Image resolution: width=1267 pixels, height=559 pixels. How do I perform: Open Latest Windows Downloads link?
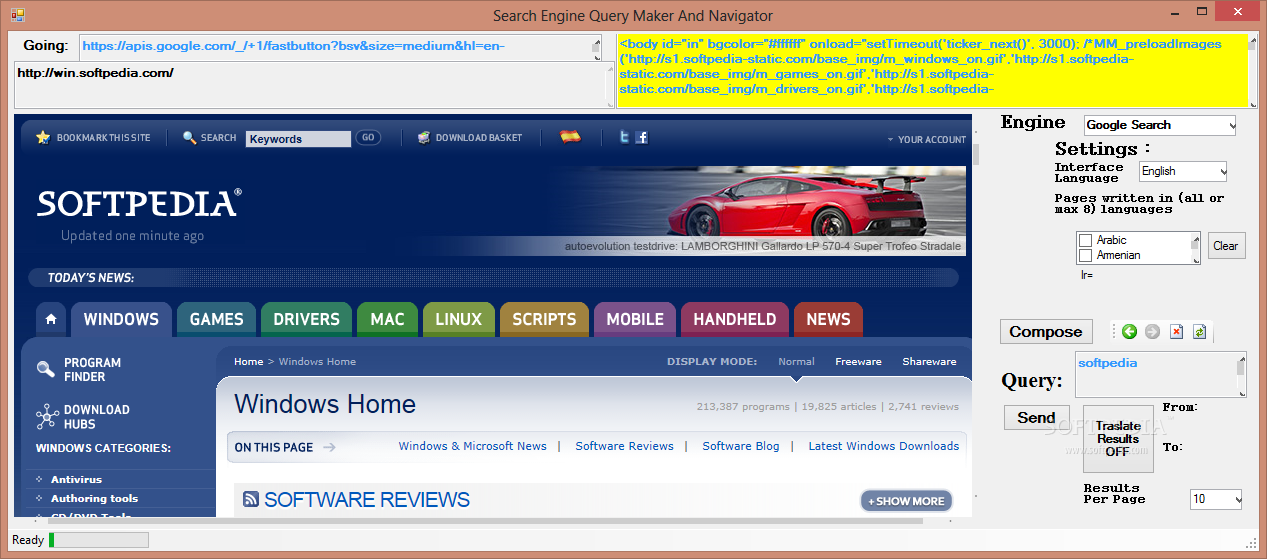884,446
